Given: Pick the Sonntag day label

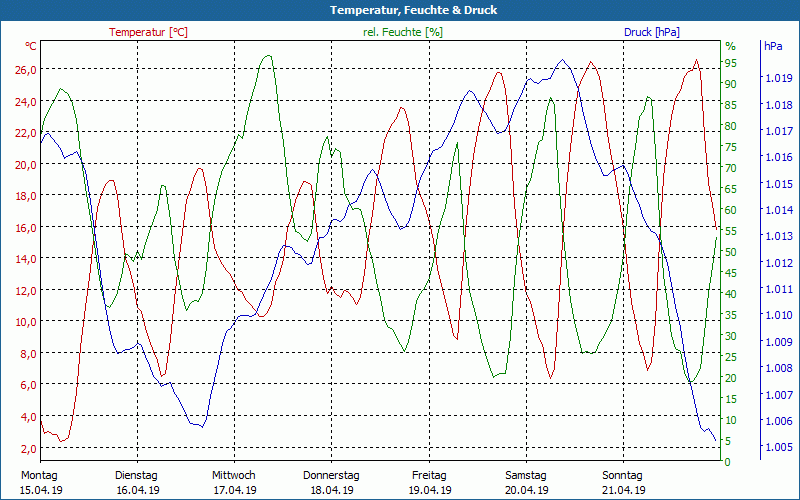Looking at the screenshot, I should [622, 475].
